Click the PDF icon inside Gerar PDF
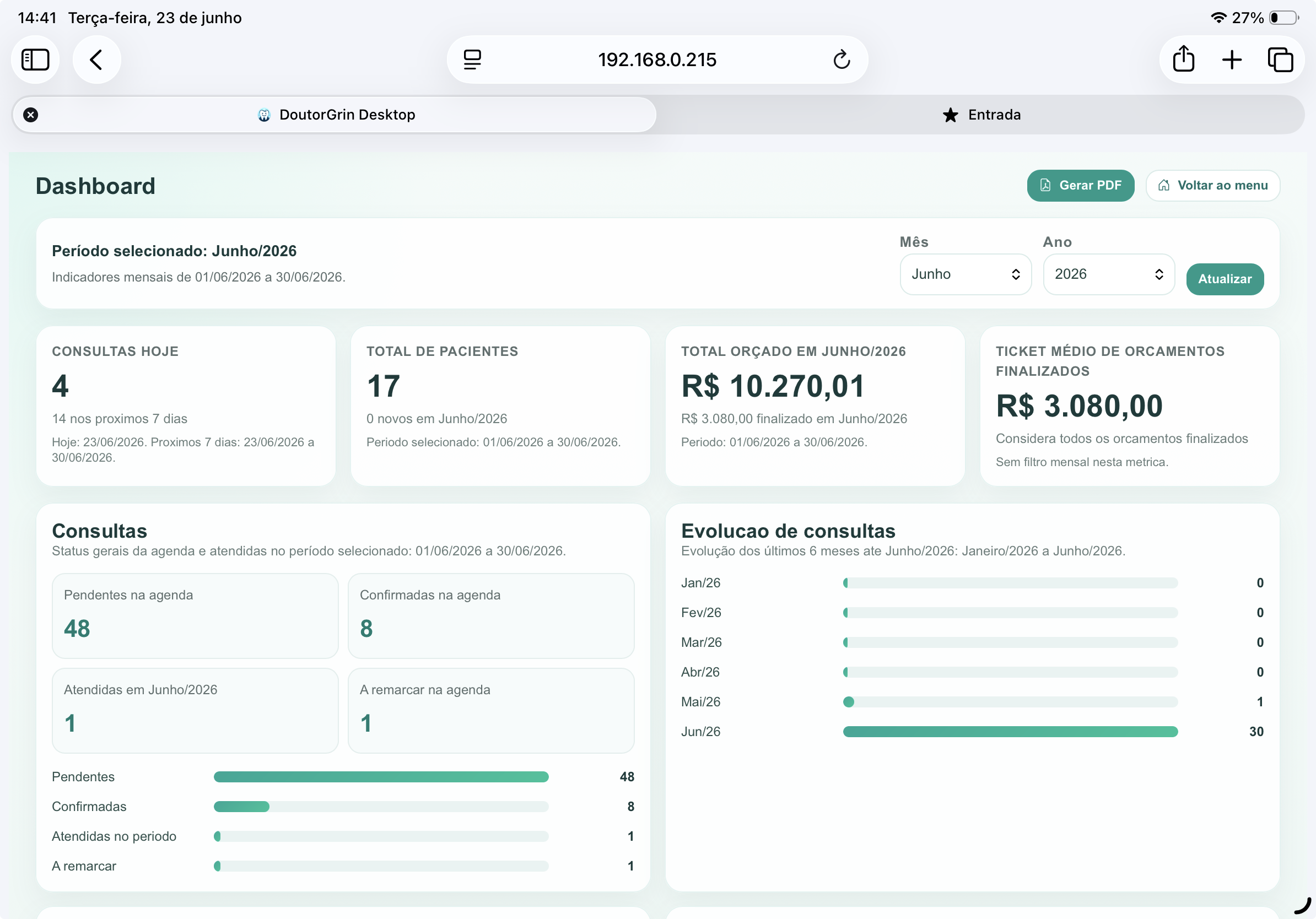Image resolution: width=1316 pixels, height=919 pixels. coord(1045,185)
